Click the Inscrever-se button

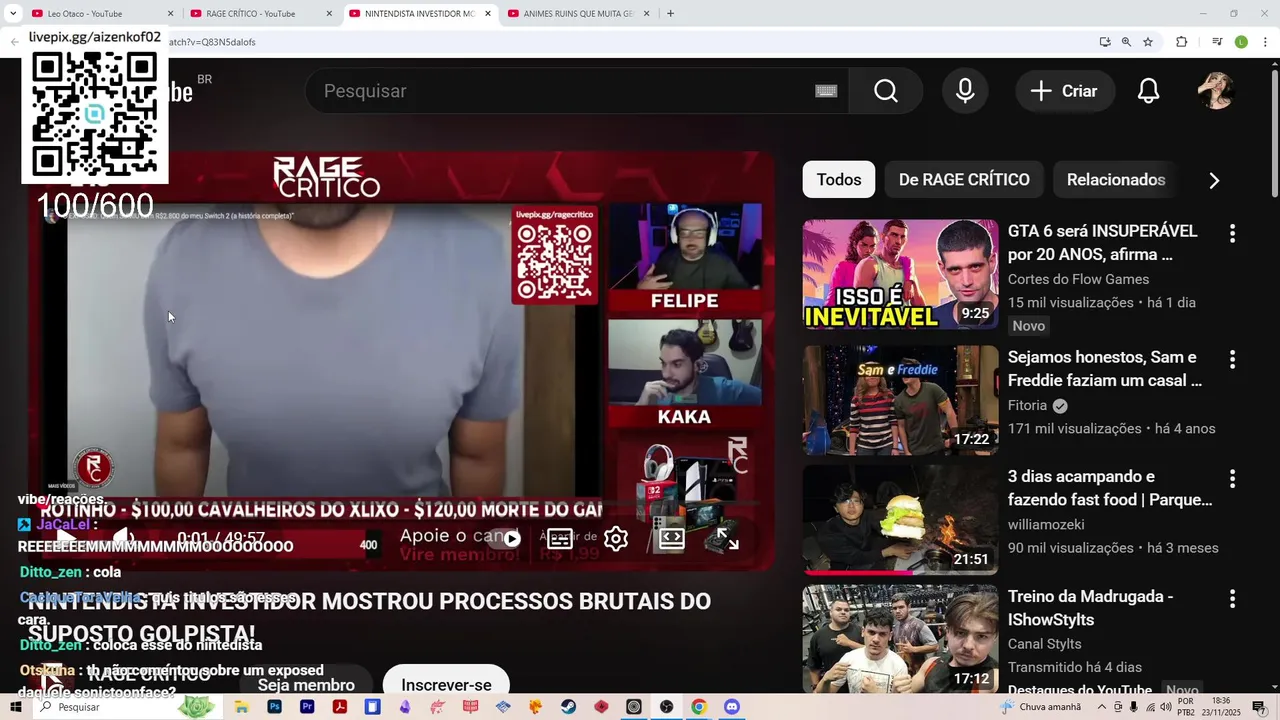446,685
